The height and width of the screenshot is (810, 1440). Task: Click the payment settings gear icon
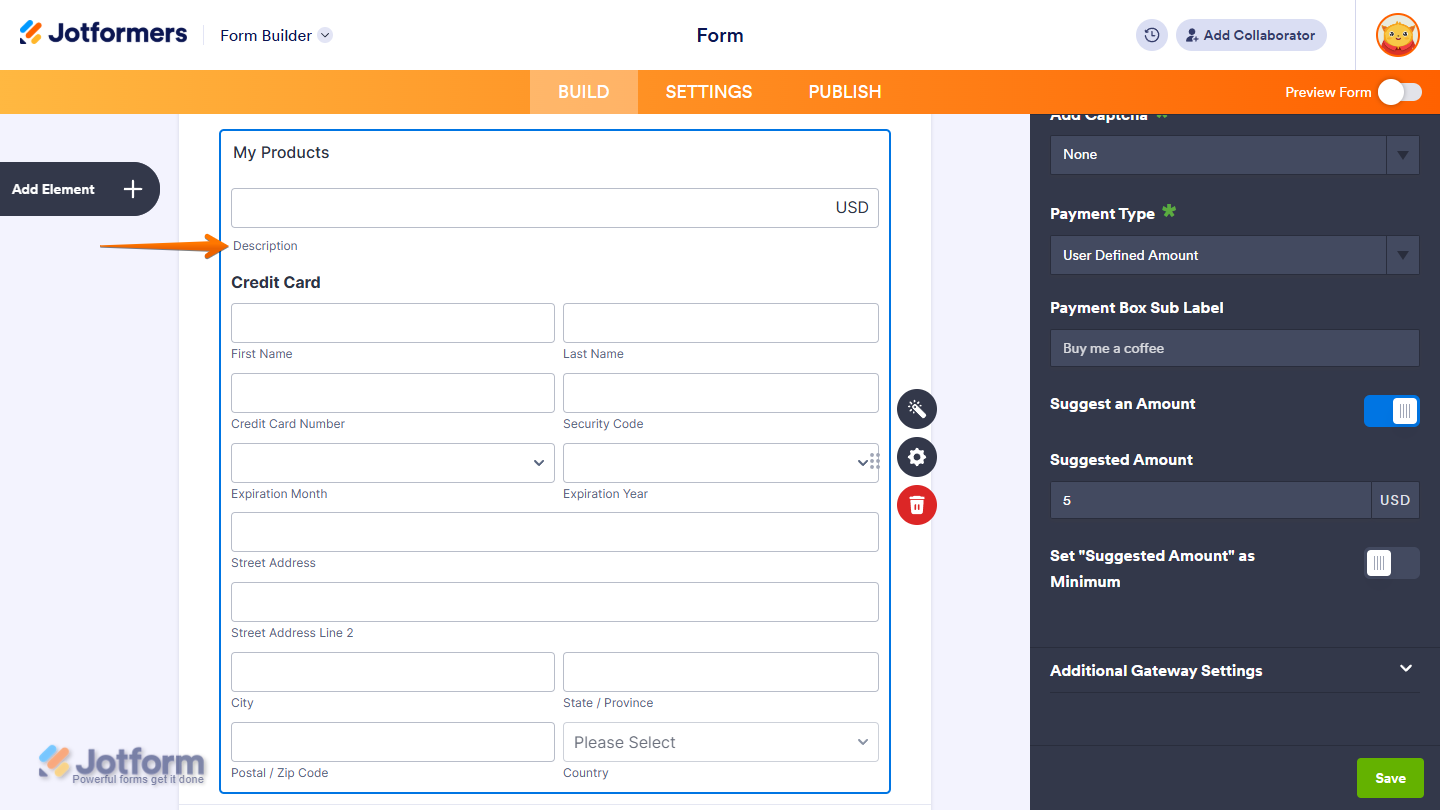(x=916, y=457)
